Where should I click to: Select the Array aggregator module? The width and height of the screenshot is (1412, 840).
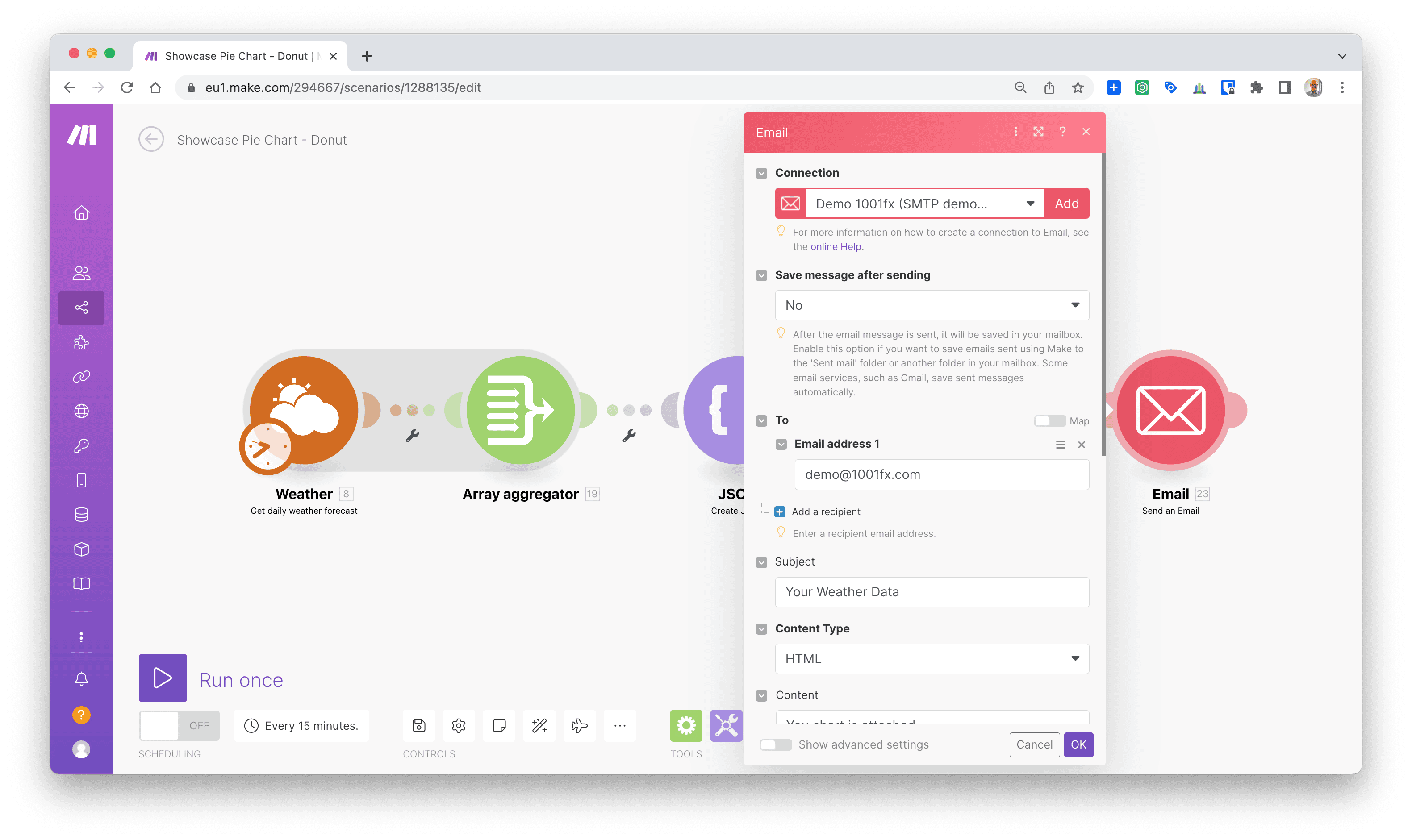coord(520,410)
